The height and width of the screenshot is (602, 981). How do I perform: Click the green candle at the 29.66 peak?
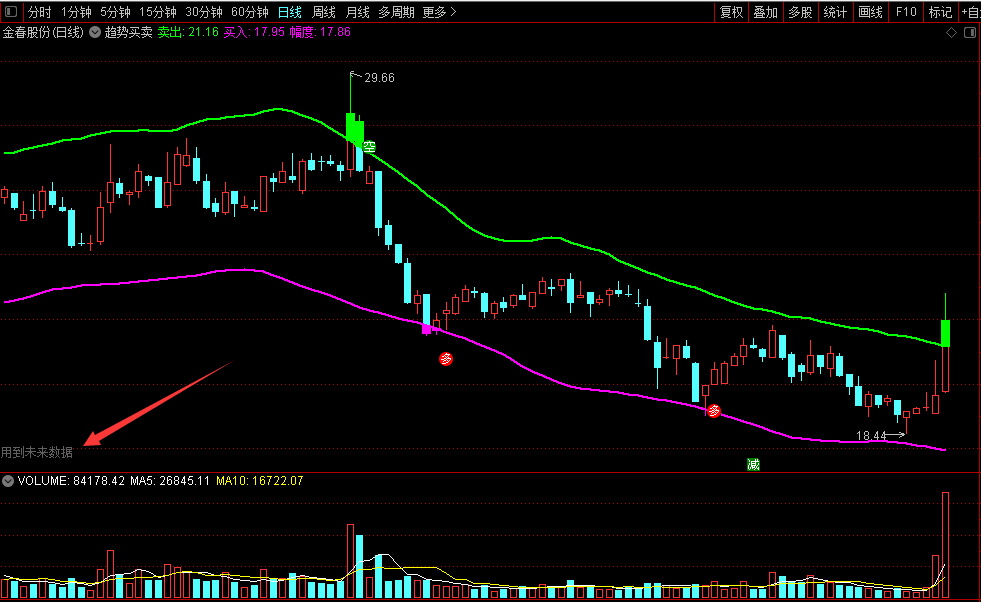350,127
